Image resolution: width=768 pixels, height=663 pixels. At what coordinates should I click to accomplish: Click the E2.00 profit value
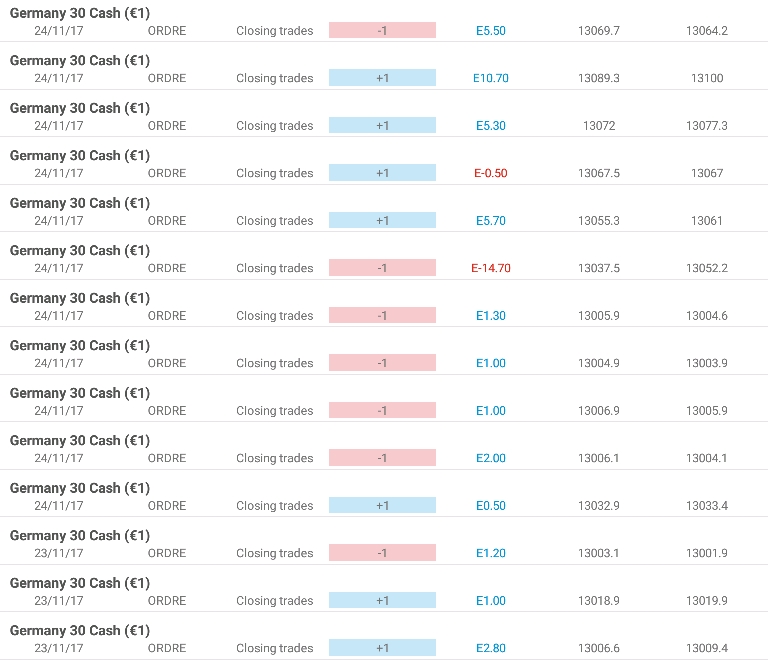pos(490,458)
